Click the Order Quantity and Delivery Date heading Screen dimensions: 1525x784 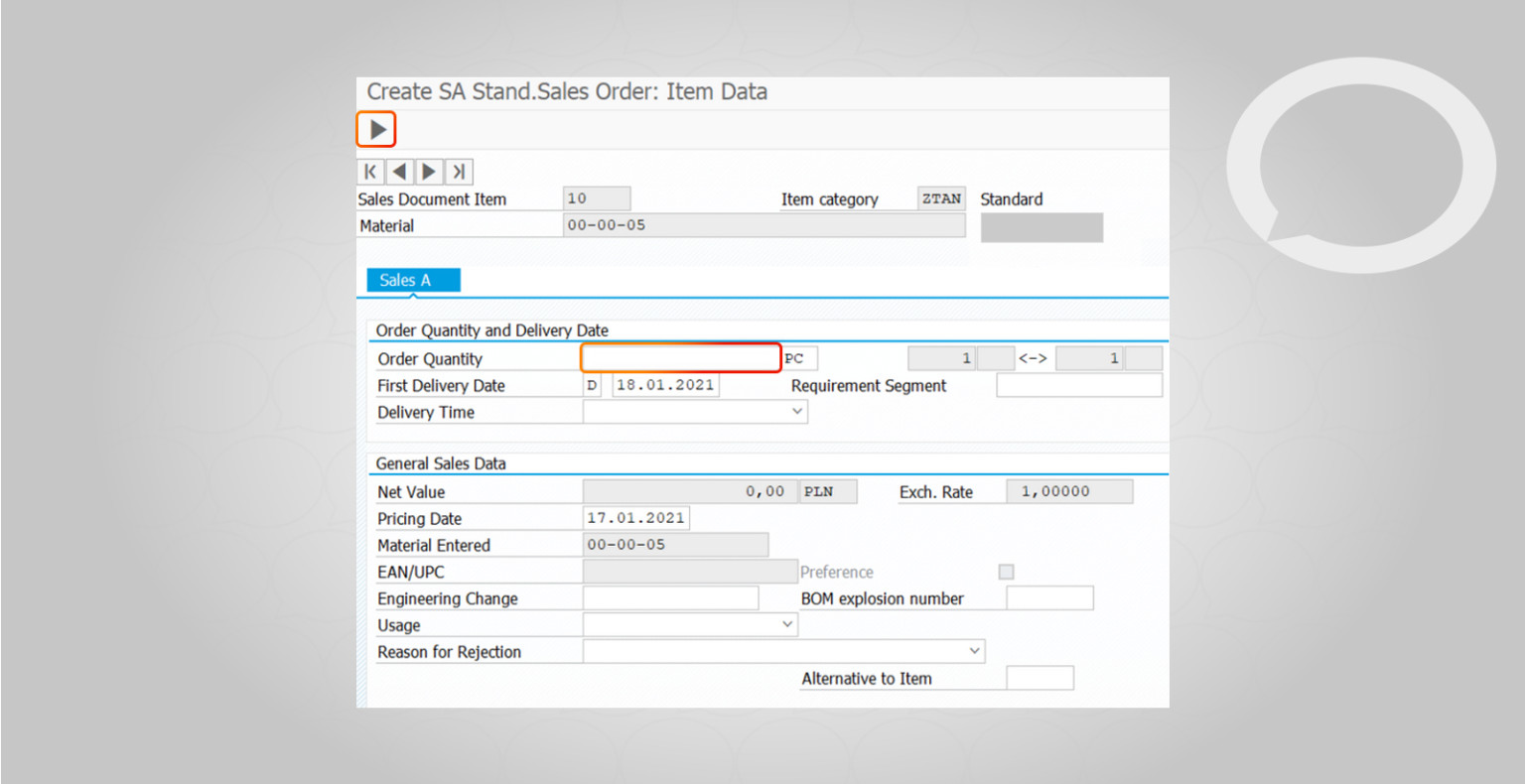[492, 330]
